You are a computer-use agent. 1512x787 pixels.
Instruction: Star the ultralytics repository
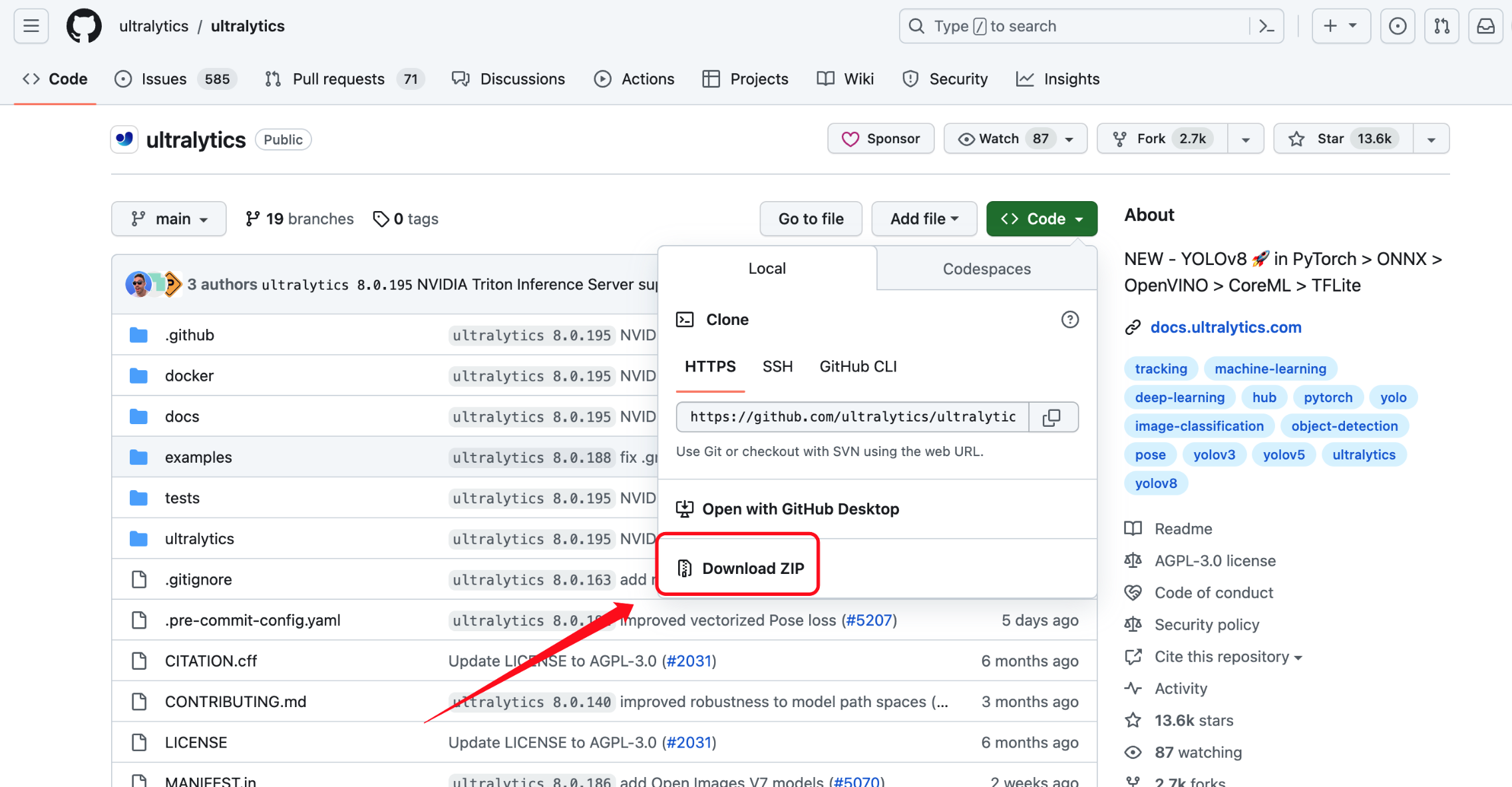(x=1343, y=138)
